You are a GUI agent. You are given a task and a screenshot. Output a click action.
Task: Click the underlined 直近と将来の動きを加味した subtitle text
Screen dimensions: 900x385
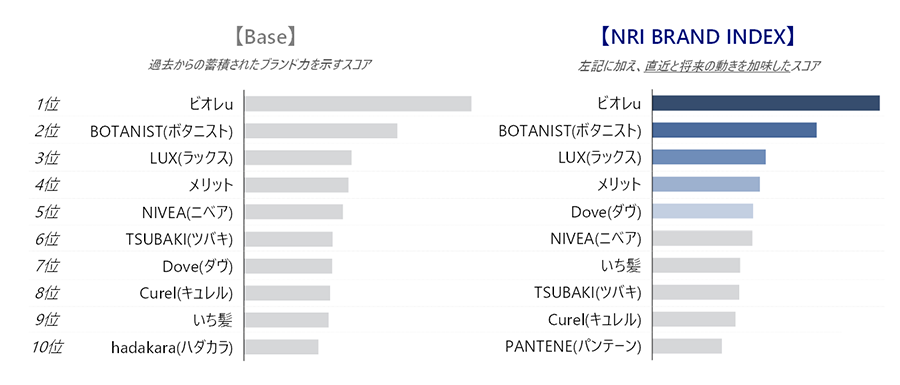pyautogui.click(x=717, y=66)
